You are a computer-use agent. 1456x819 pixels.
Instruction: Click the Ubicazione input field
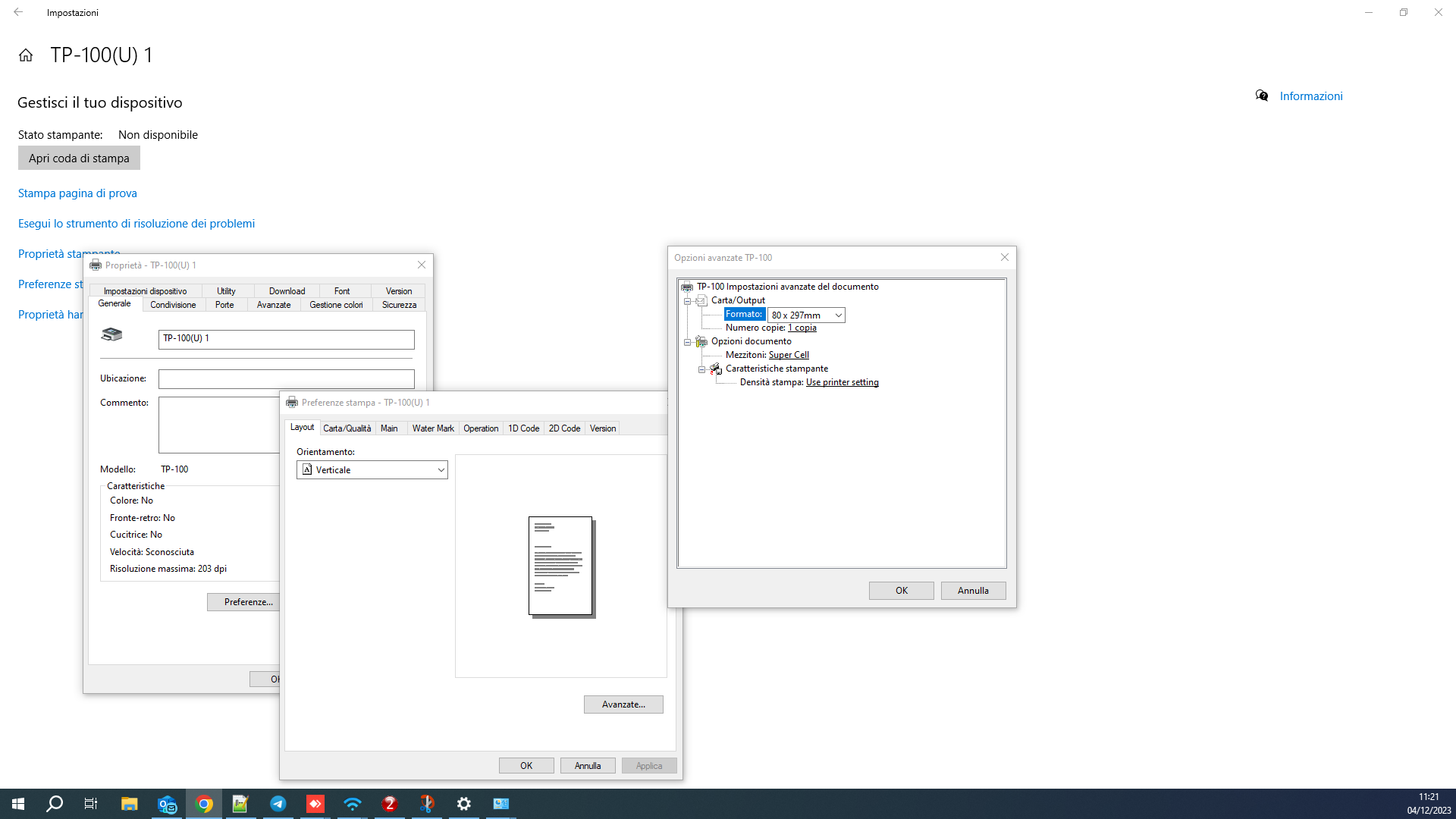coord(287,378)
